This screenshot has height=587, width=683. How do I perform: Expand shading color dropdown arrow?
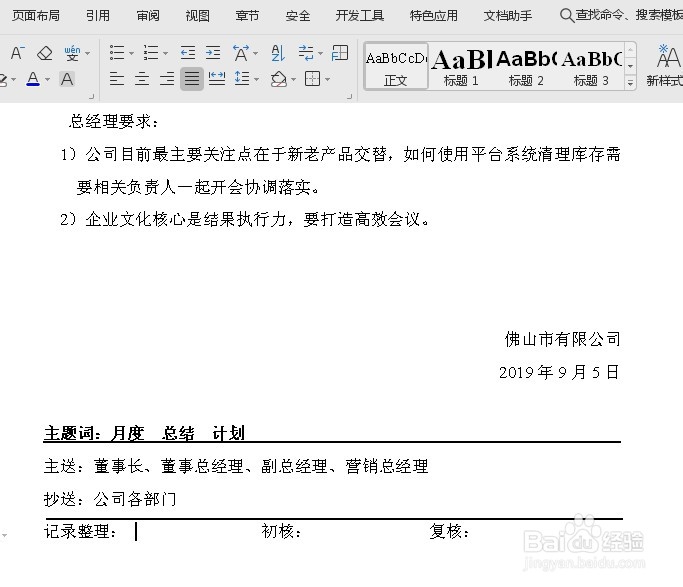294,80
